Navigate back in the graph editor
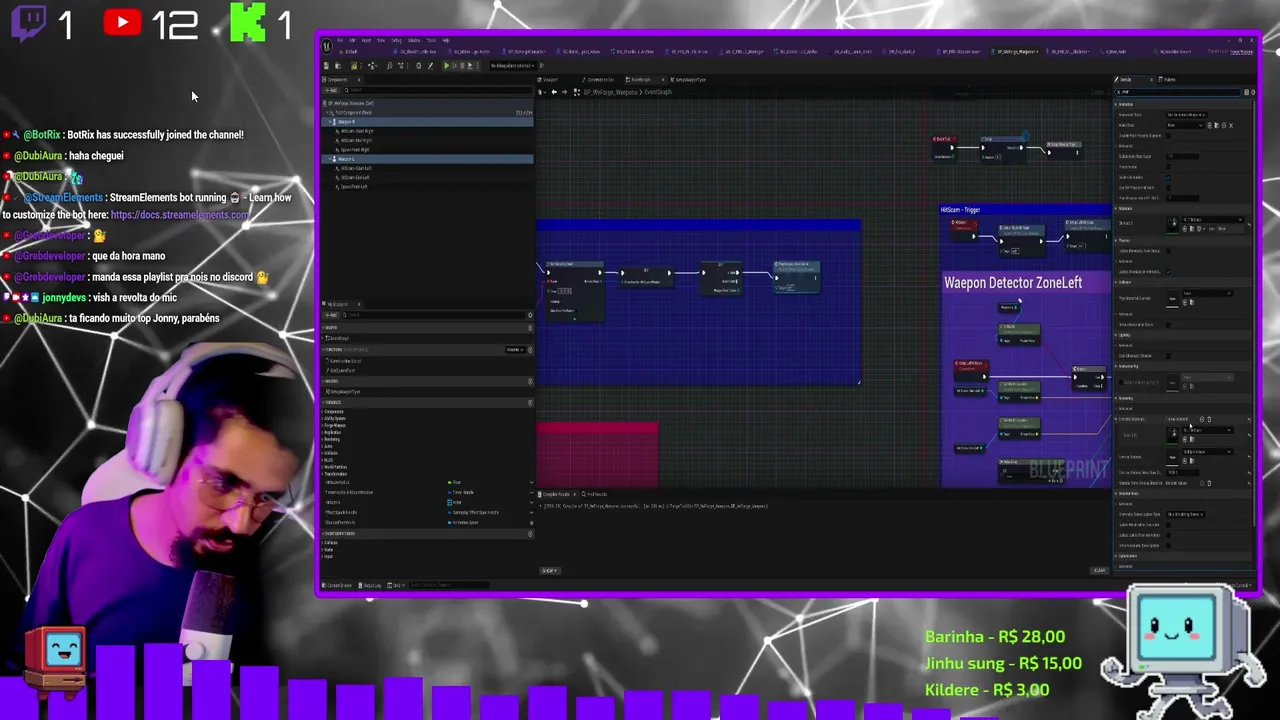 (554, 92)
